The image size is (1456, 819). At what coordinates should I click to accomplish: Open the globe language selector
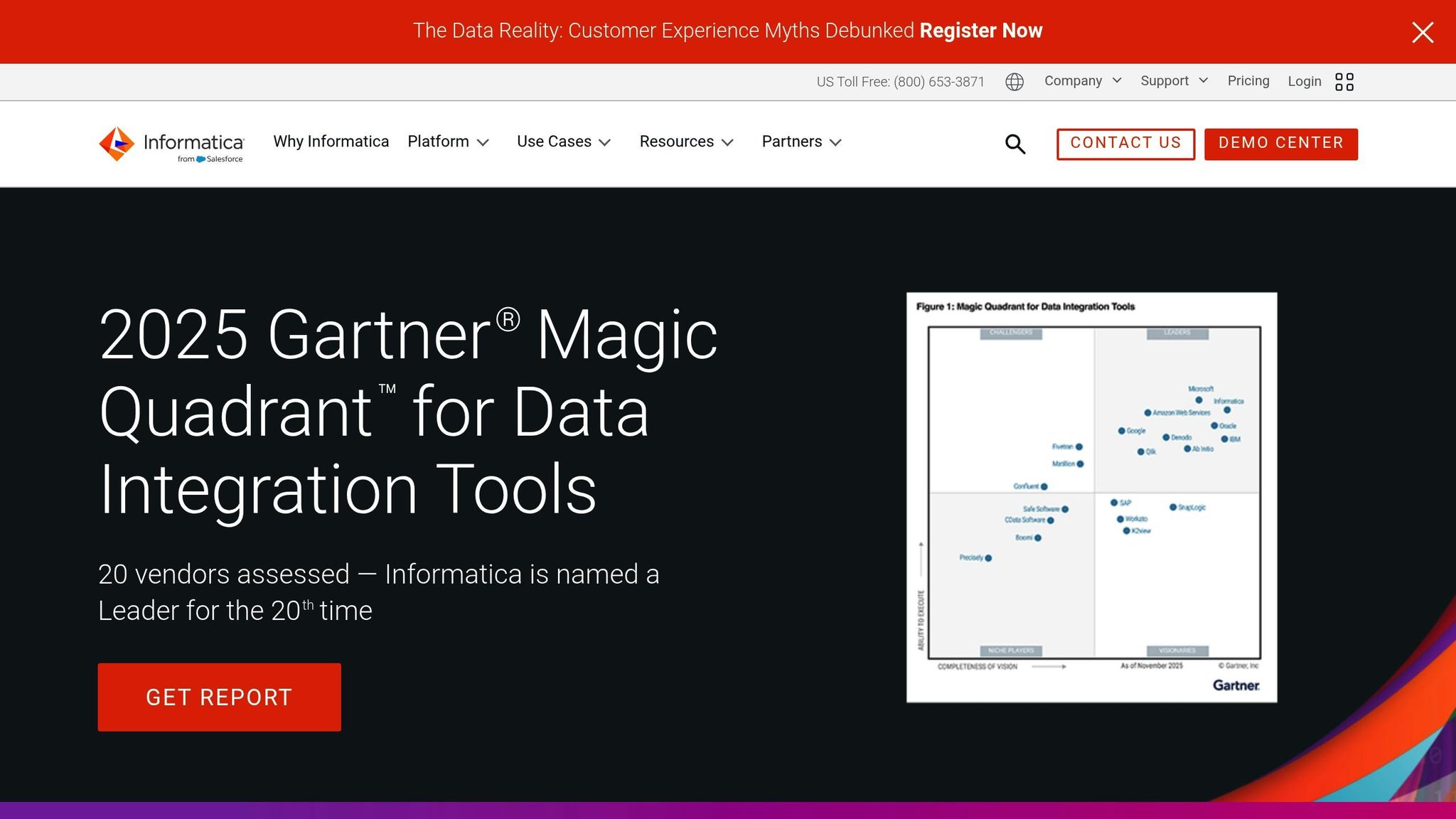(1015, 82)
